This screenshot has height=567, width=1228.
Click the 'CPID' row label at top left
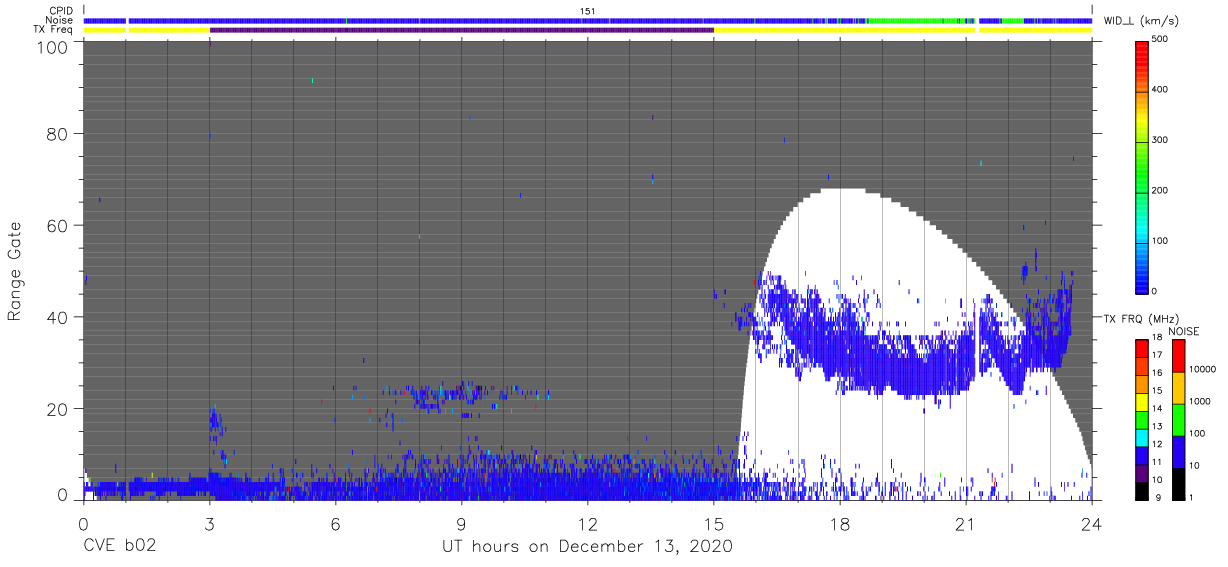point(62,10)
